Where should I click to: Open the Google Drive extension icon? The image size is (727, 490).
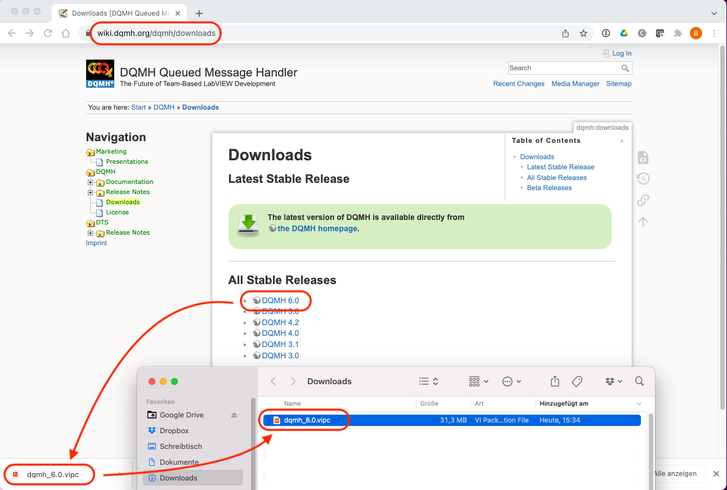tap(624, 33)
